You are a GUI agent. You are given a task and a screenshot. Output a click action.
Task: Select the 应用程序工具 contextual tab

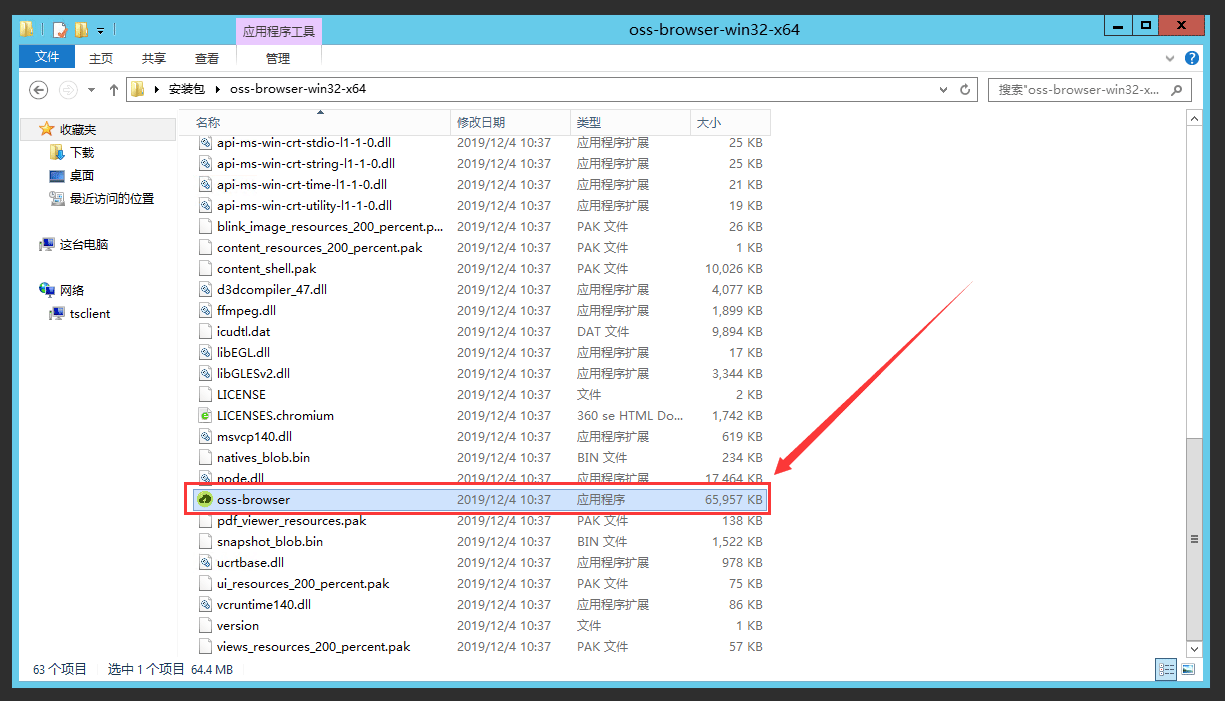click(279, 31)
